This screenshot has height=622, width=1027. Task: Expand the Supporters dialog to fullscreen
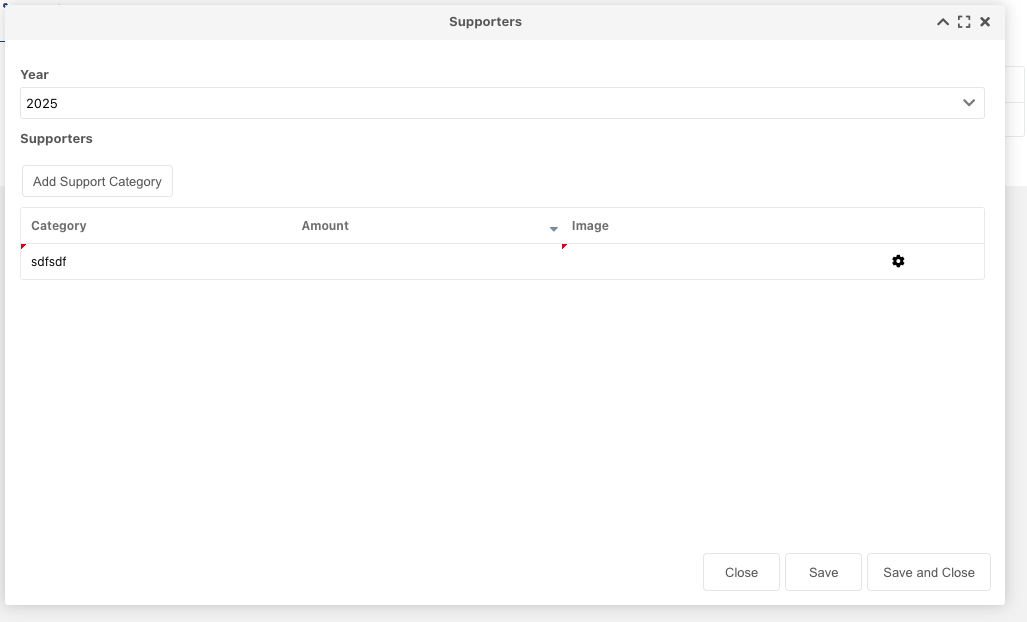[964, 22]
